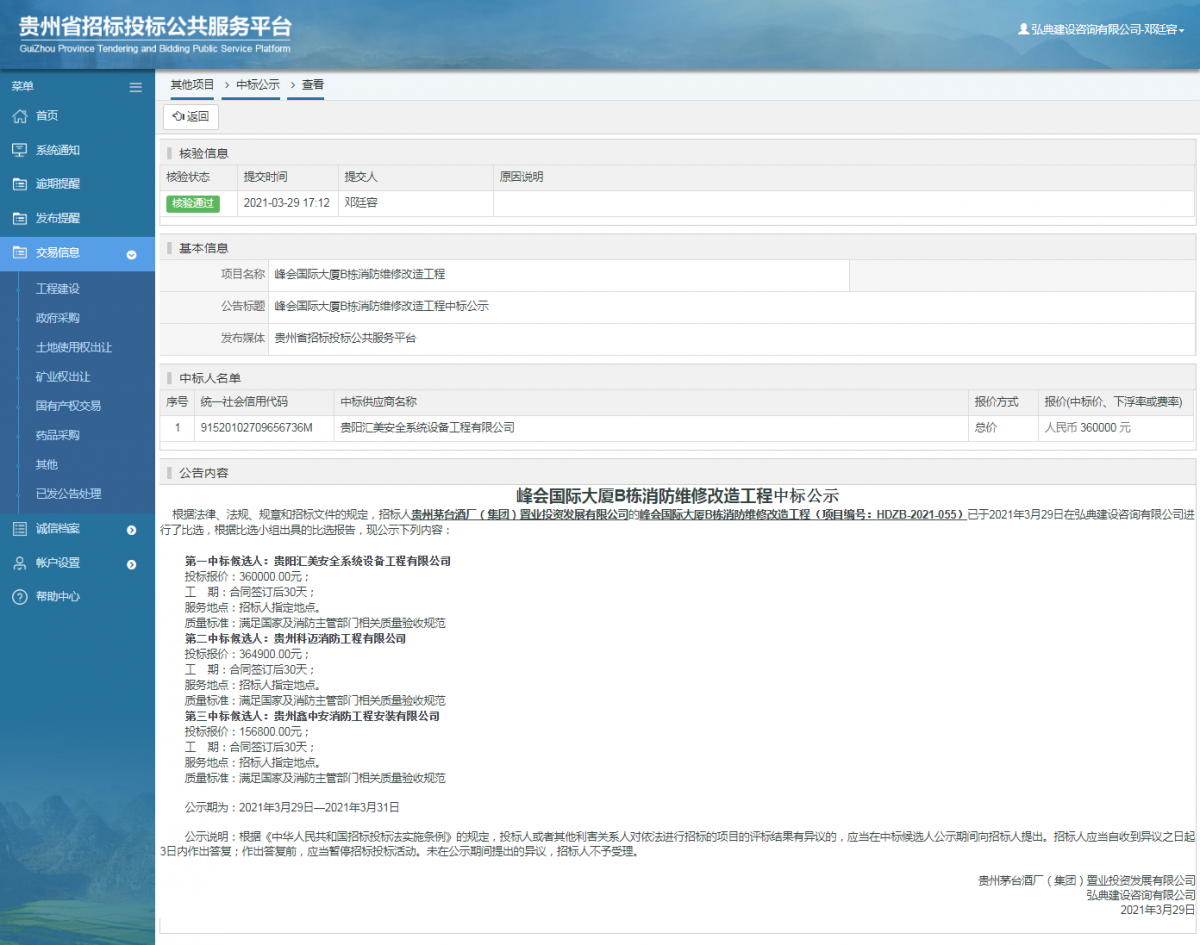
Task: Collapse the 核验信息 panel header icon
Action: [170, 153]
